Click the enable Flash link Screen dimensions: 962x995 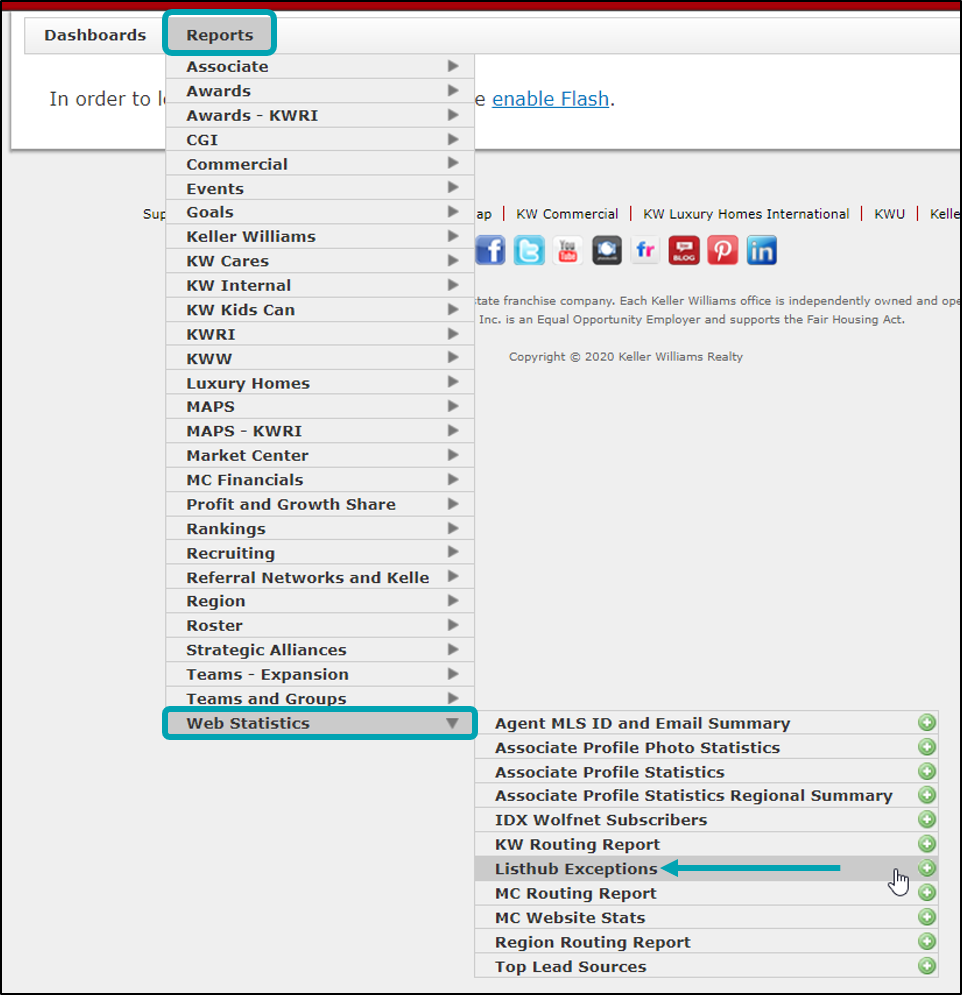(x=549, y=99)
